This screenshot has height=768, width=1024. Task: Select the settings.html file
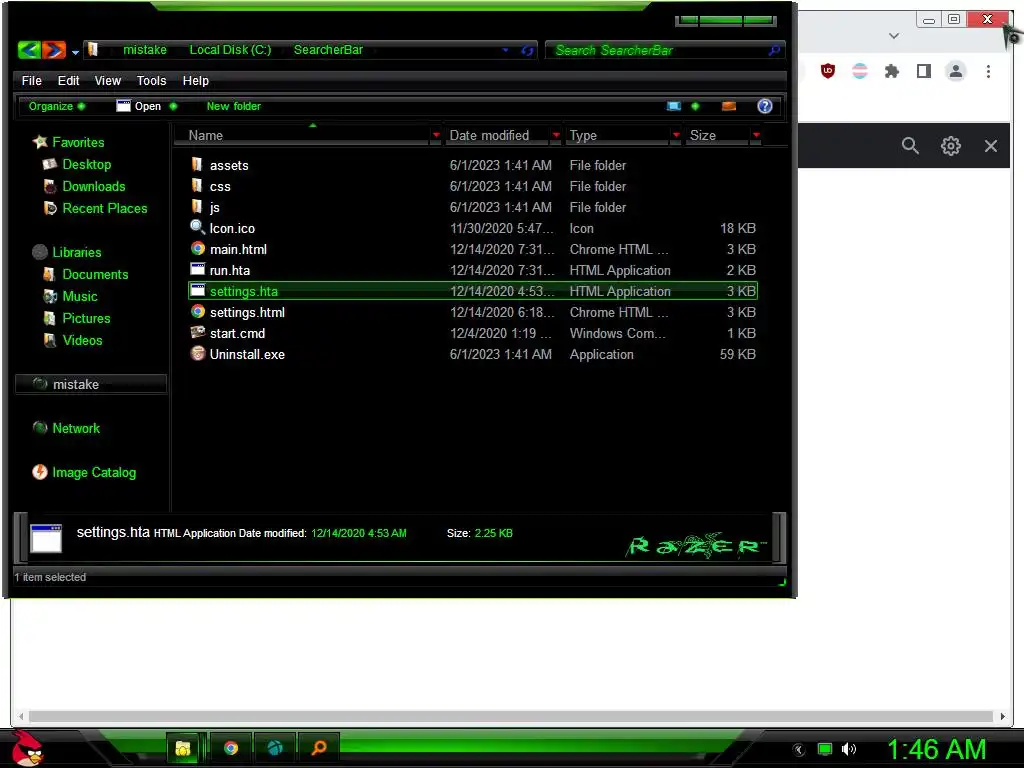click(x=473, y=312)
